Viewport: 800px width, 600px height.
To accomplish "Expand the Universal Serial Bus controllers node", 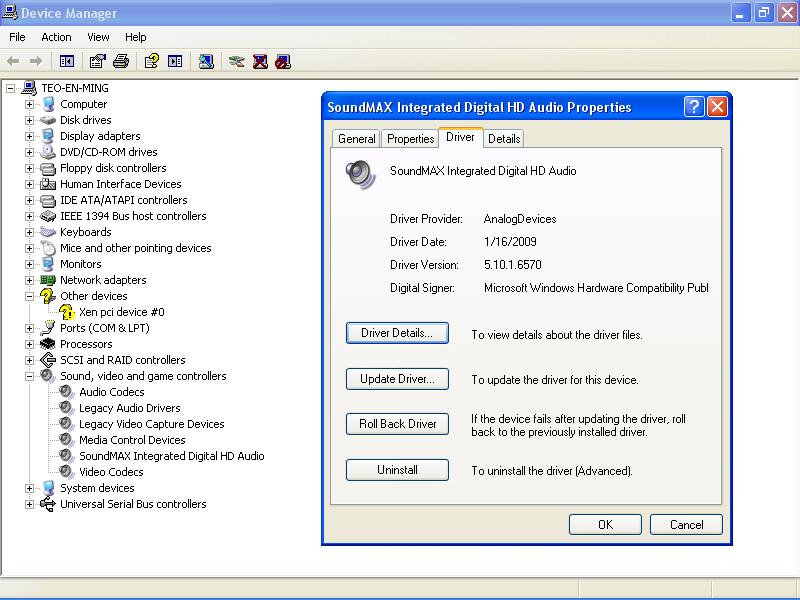I will 30,504.
